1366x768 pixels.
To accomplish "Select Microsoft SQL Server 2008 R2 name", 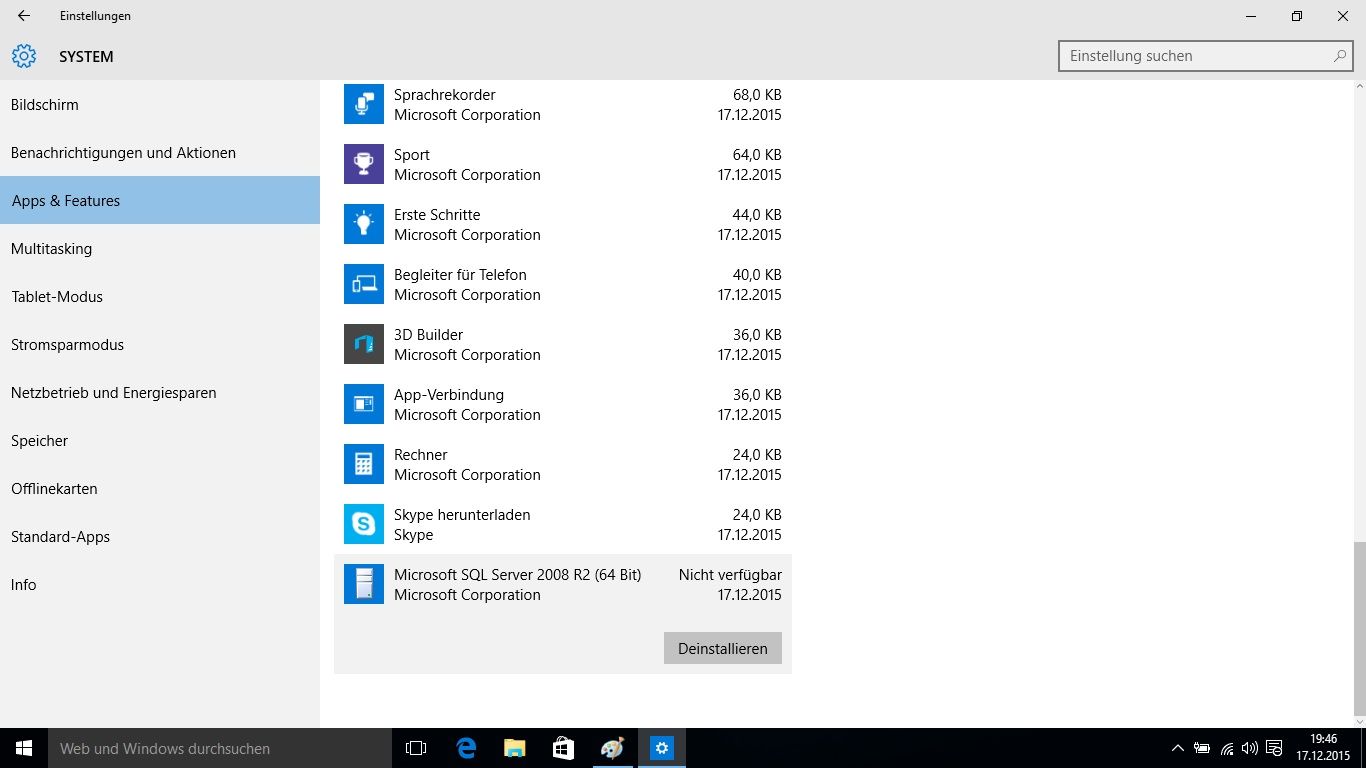I will [x=518, y=575].
